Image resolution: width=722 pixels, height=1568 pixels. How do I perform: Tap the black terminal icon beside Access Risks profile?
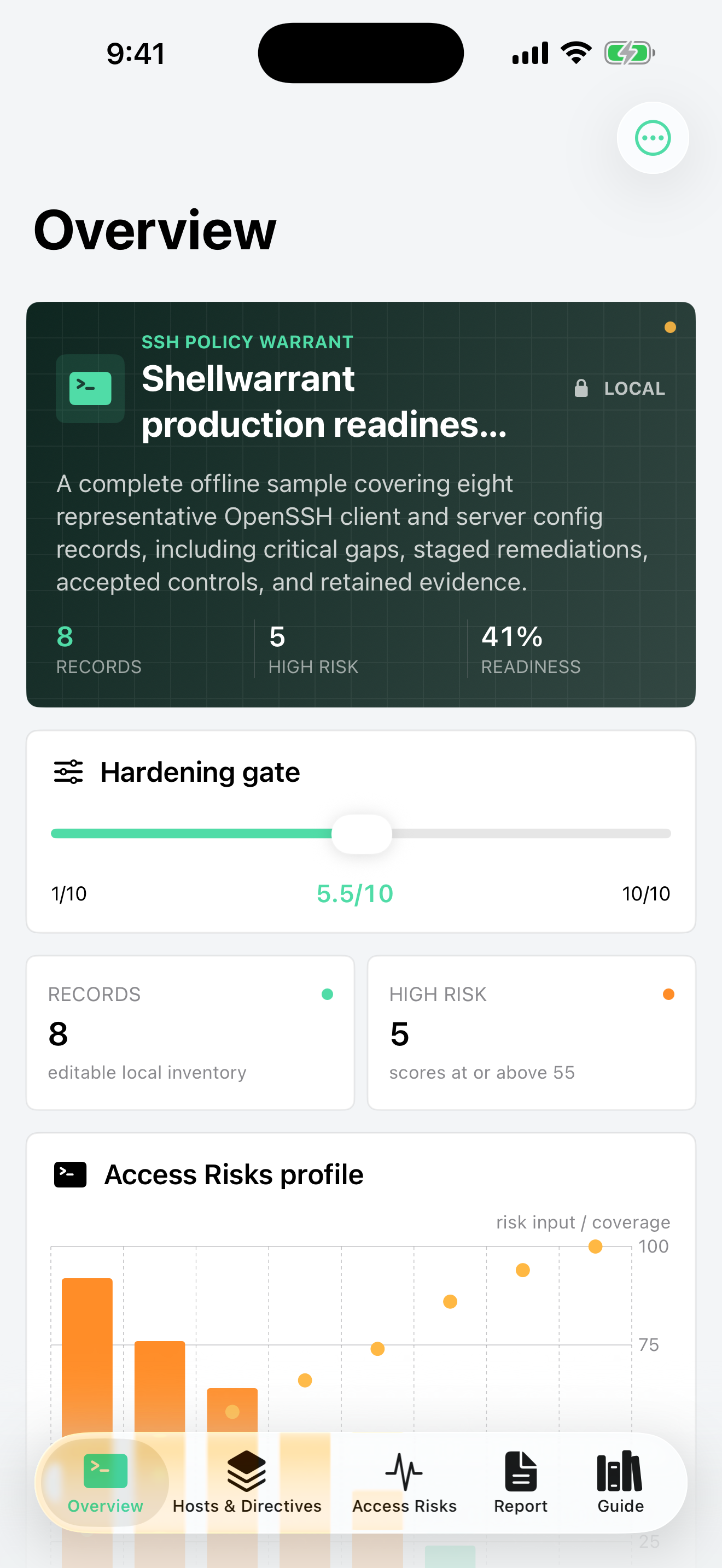pyautogui.click(x=70, y=1175)
